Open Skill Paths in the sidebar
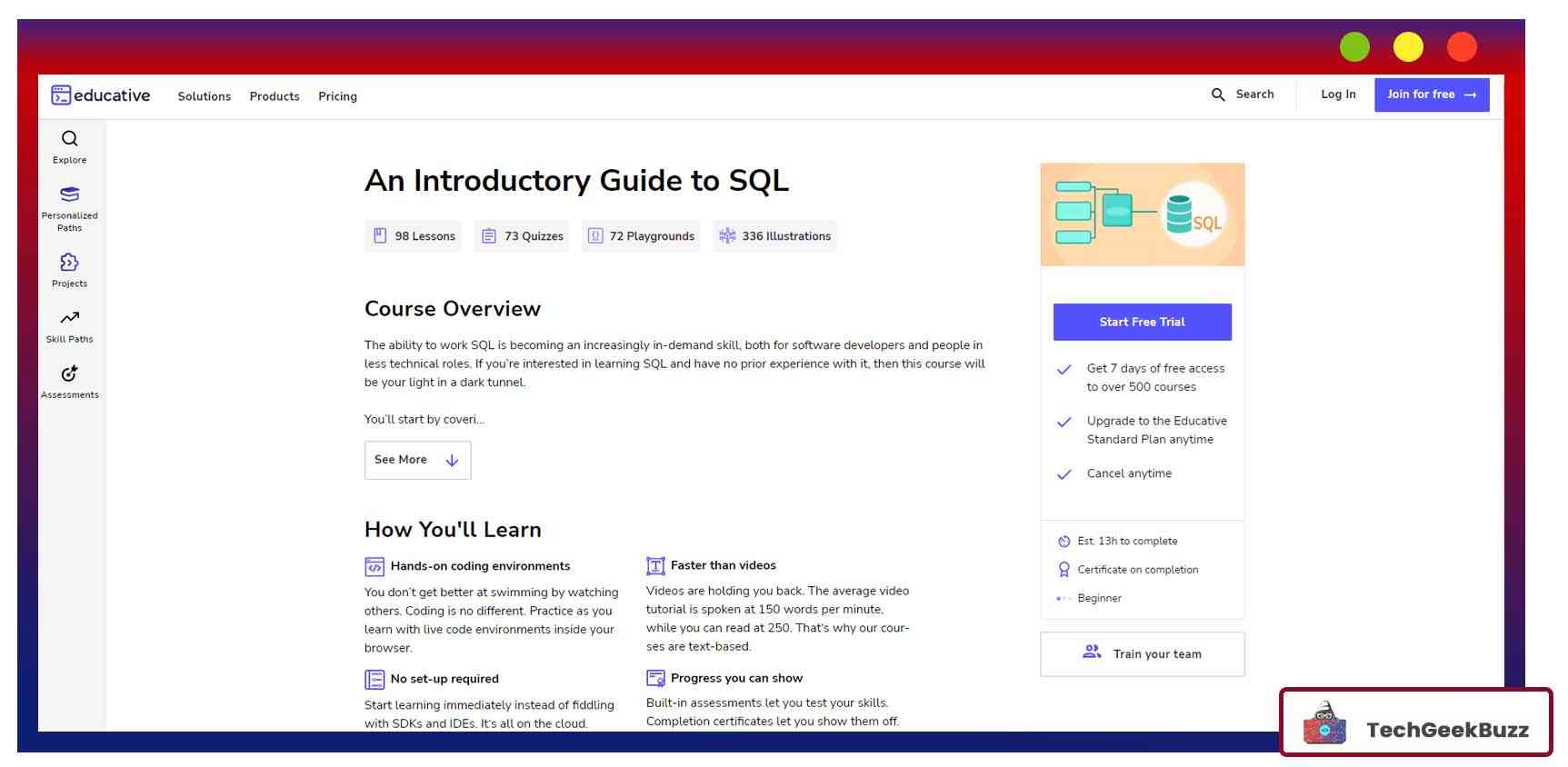Image resolution: width=1568 pixels, height=767 pixels. [69, 326]
